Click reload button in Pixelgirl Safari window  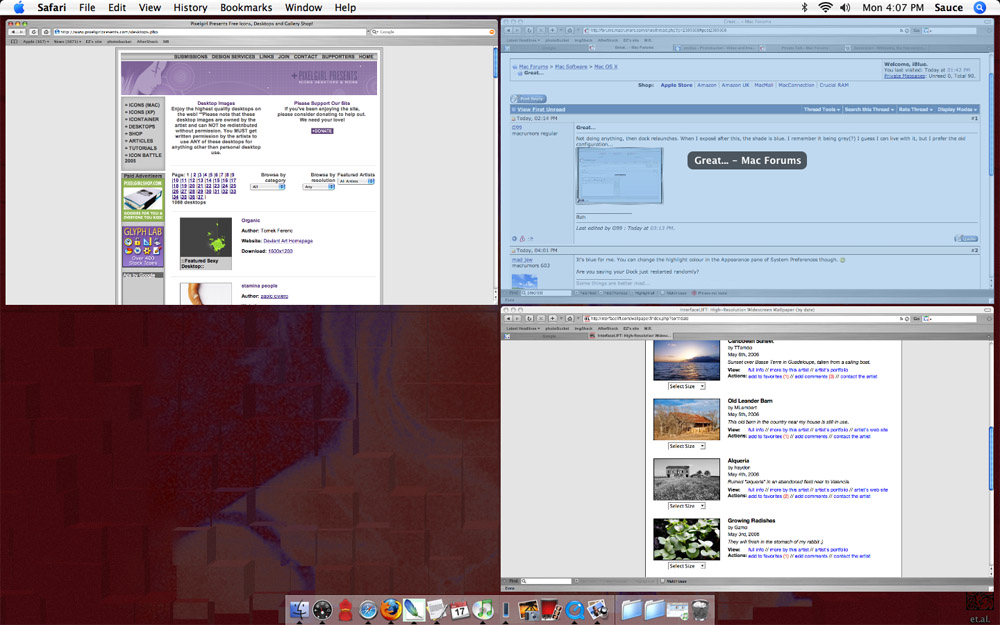[x=34, y=31]
